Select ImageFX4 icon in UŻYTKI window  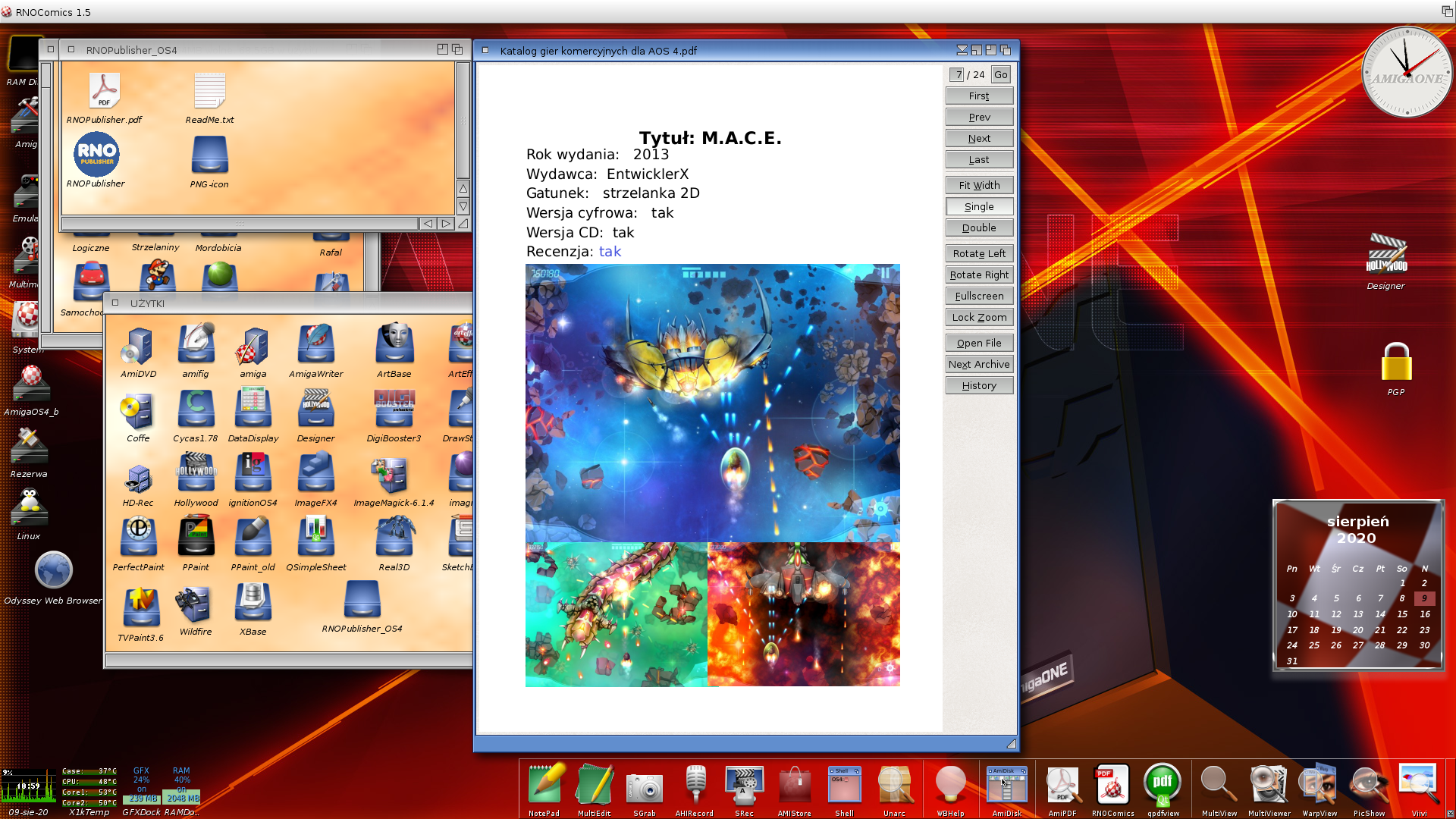(x=315, y=473)
